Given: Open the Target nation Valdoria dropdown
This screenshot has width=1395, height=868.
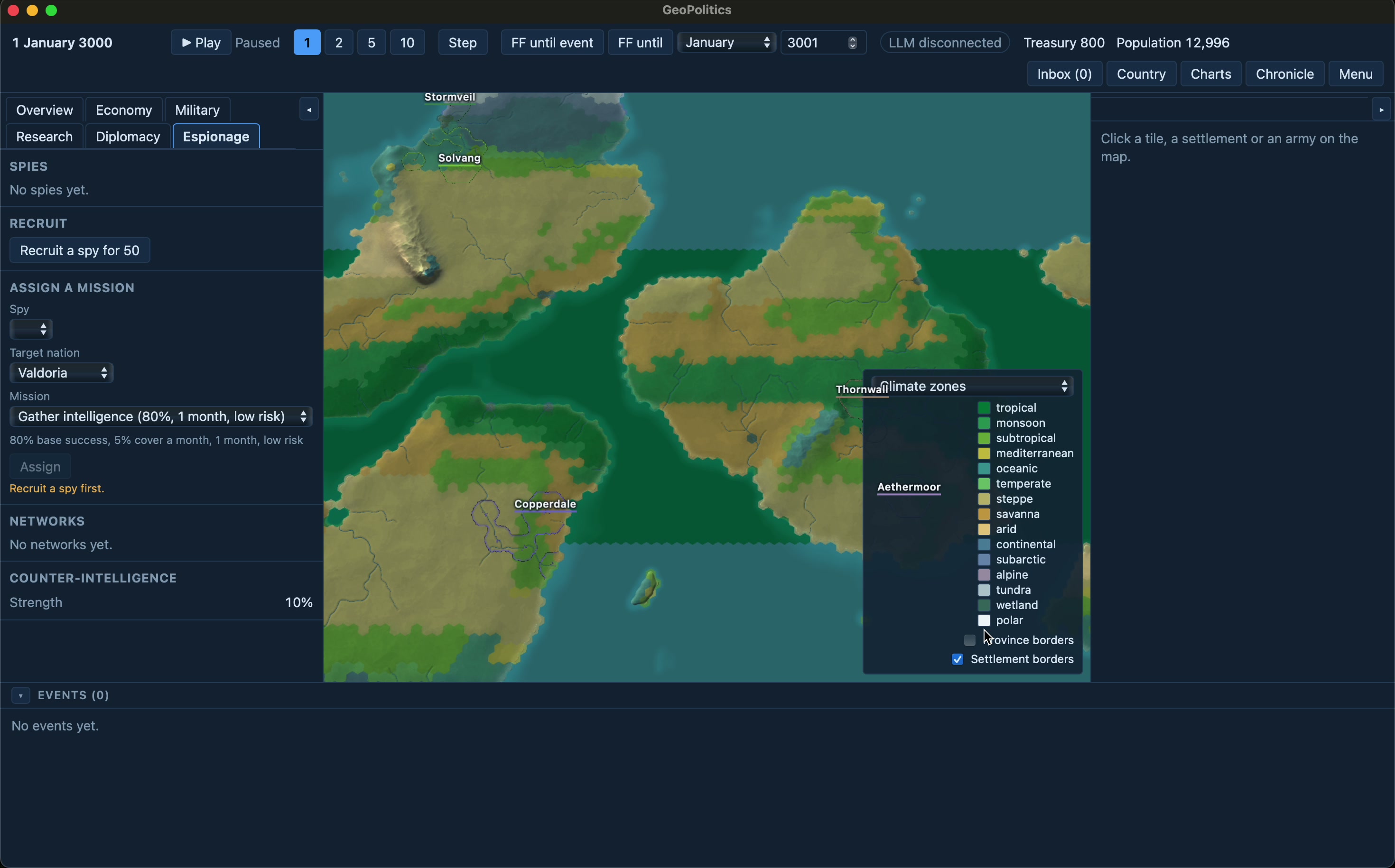Looking at the screenshot, I should click(x=61, y=373).
